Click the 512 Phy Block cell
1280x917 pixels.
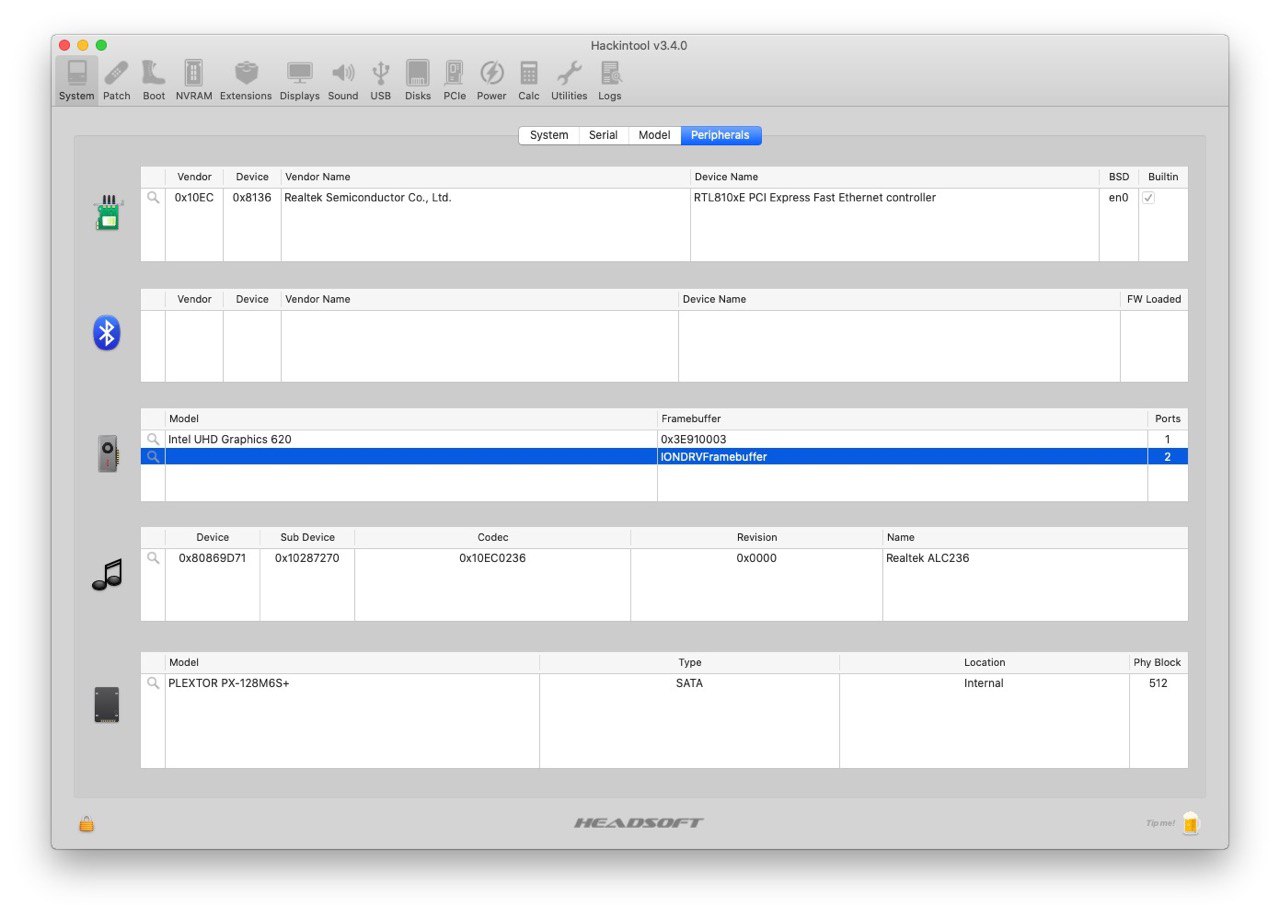coord(1158,683)
